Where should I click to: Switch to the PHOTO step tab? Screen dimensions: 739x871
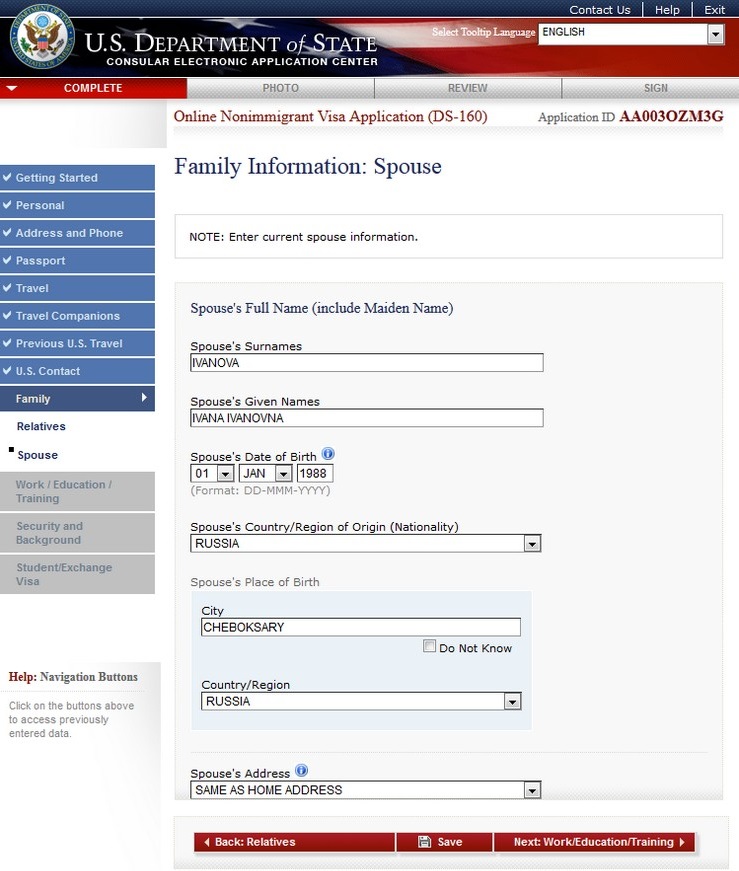(x=281, y=88)
